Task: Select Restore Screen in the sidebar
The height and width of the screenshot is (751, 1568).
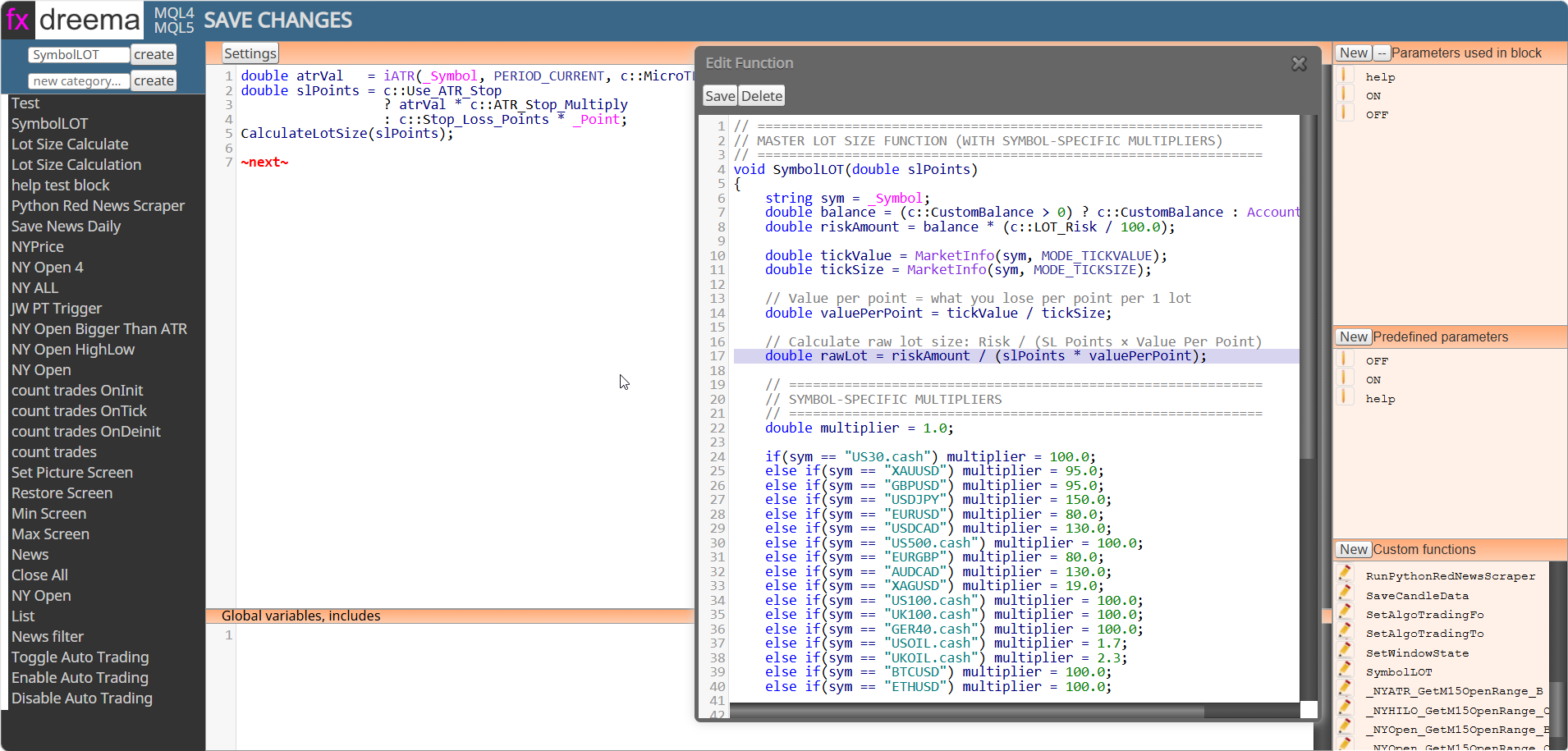Action: tap(62, 493)
